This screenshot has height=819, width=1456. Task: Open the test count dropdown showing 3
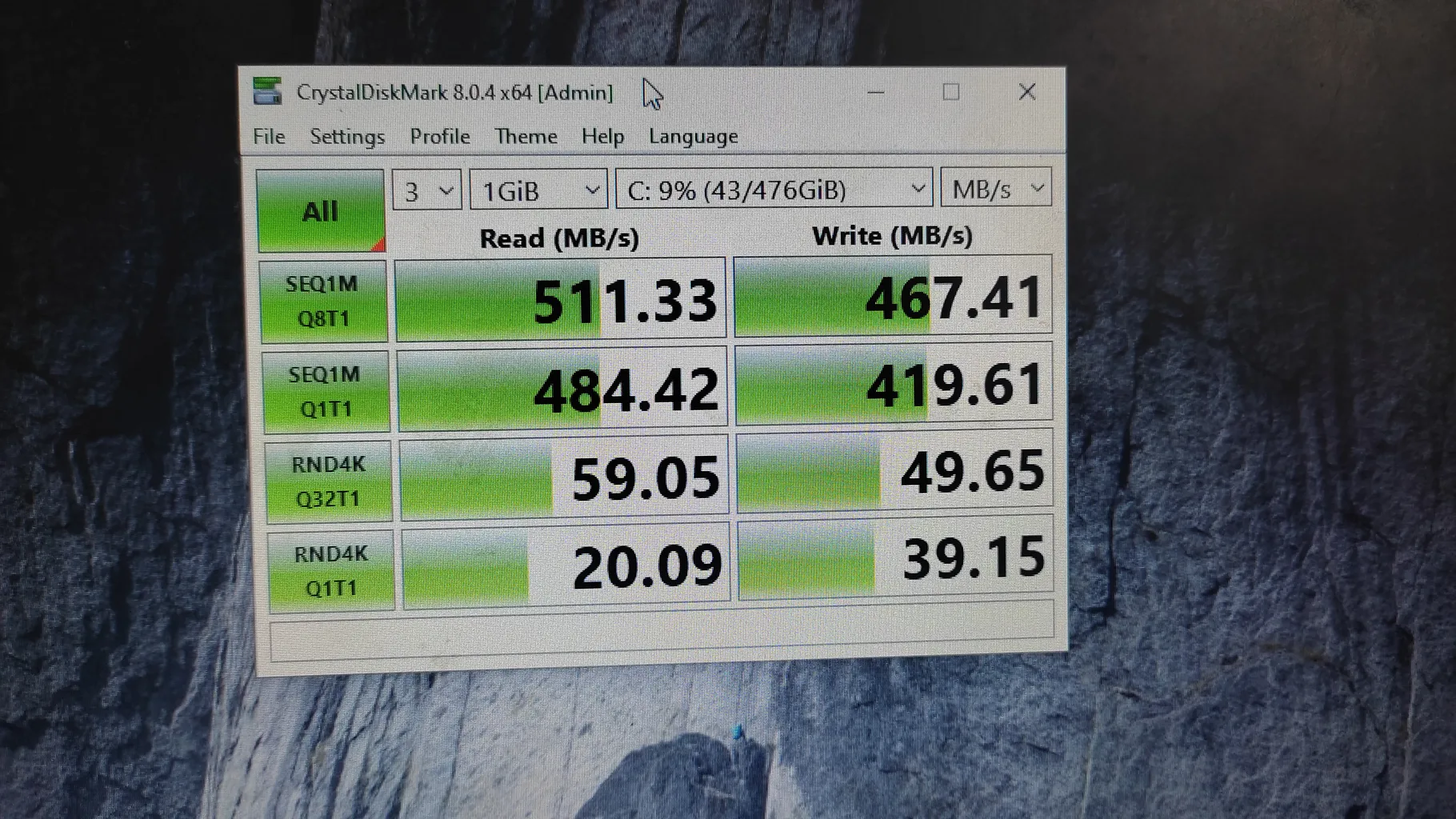click(427, 191)
